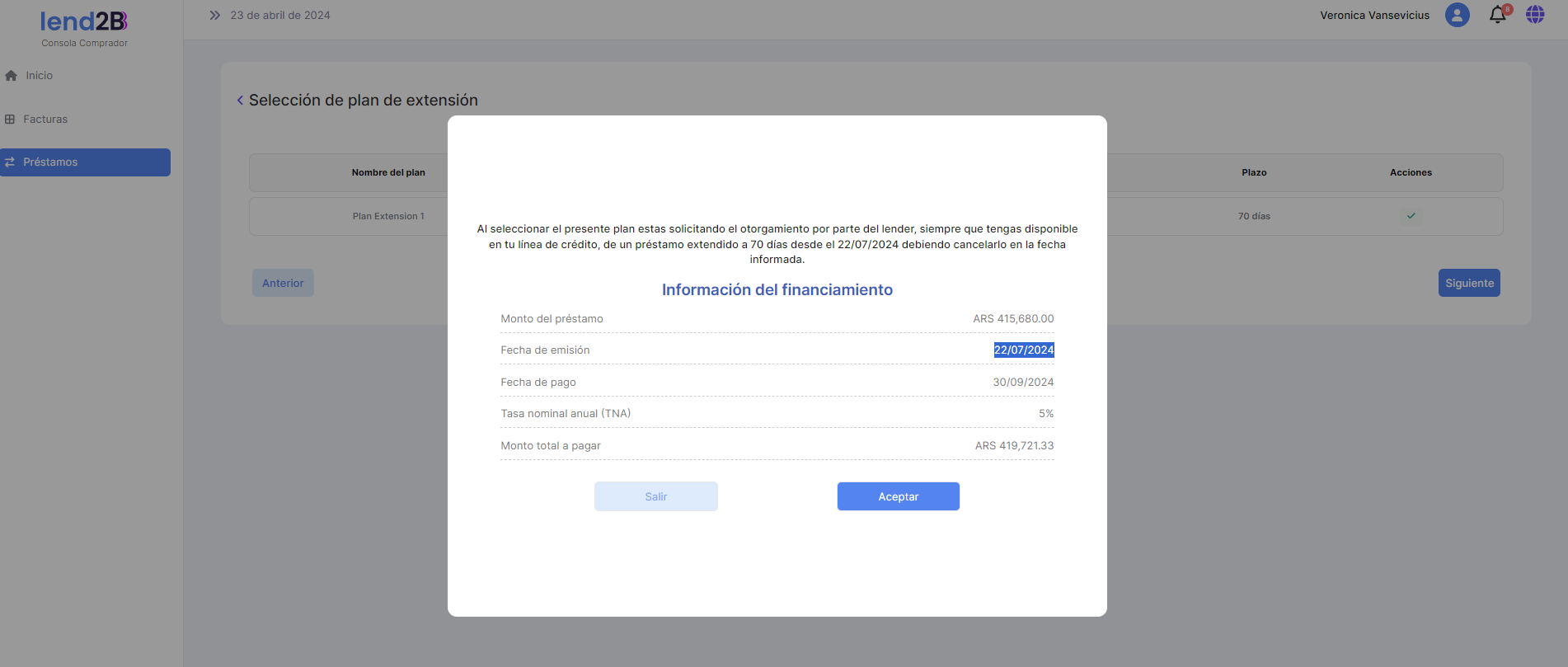
Task: Click the Inicio home icon
Action: pyautogui.click(x=12, y=76)
